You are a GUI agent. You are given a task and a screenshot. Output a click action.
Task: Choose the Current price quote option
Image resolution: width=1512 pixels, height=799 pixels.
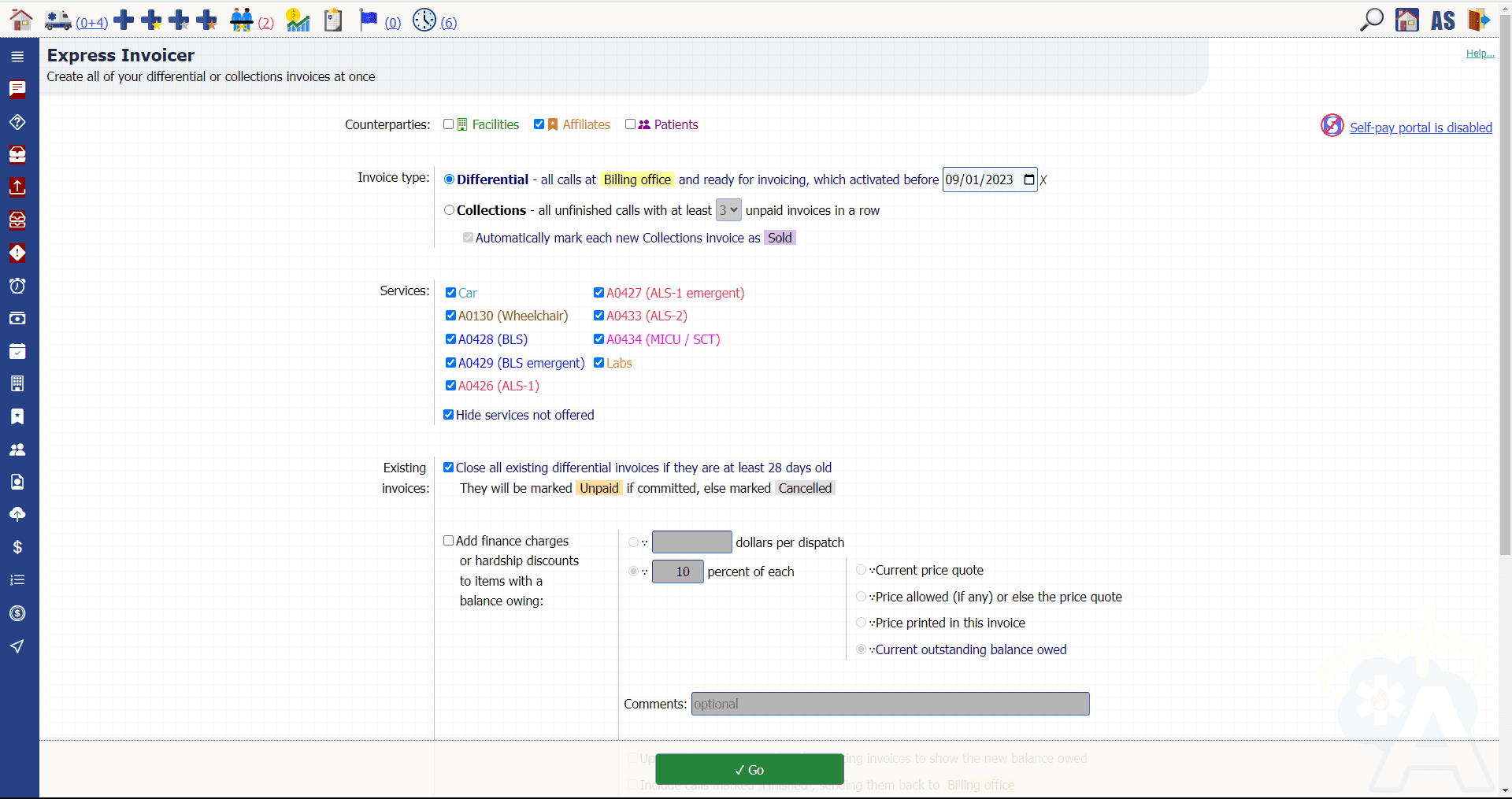tap(861, 569)
